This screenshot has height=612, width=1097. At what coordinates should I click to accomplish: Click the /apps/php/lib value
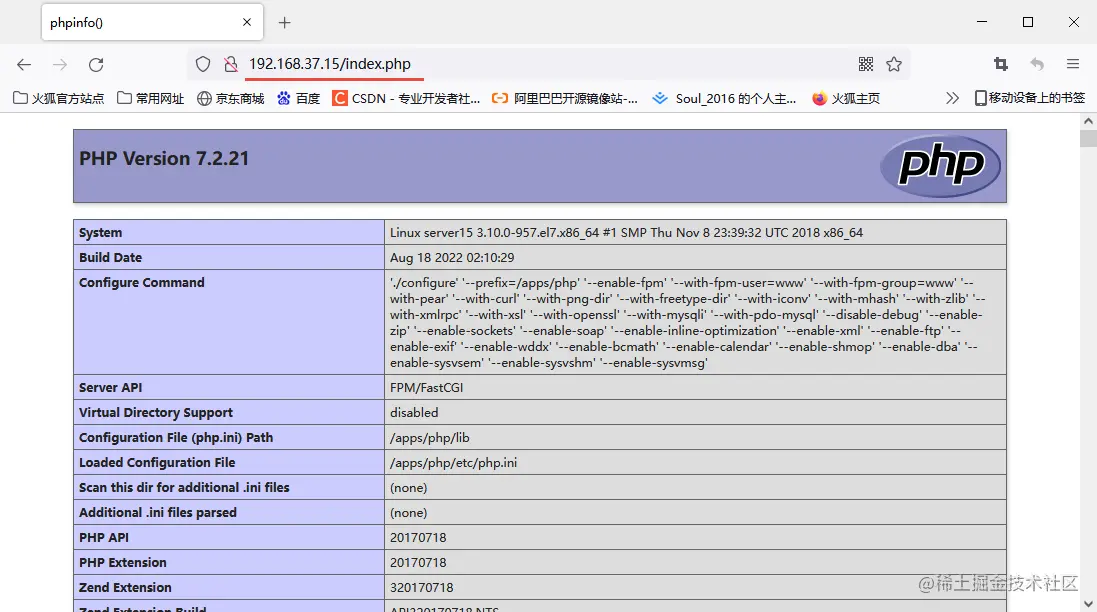[430, 438]
